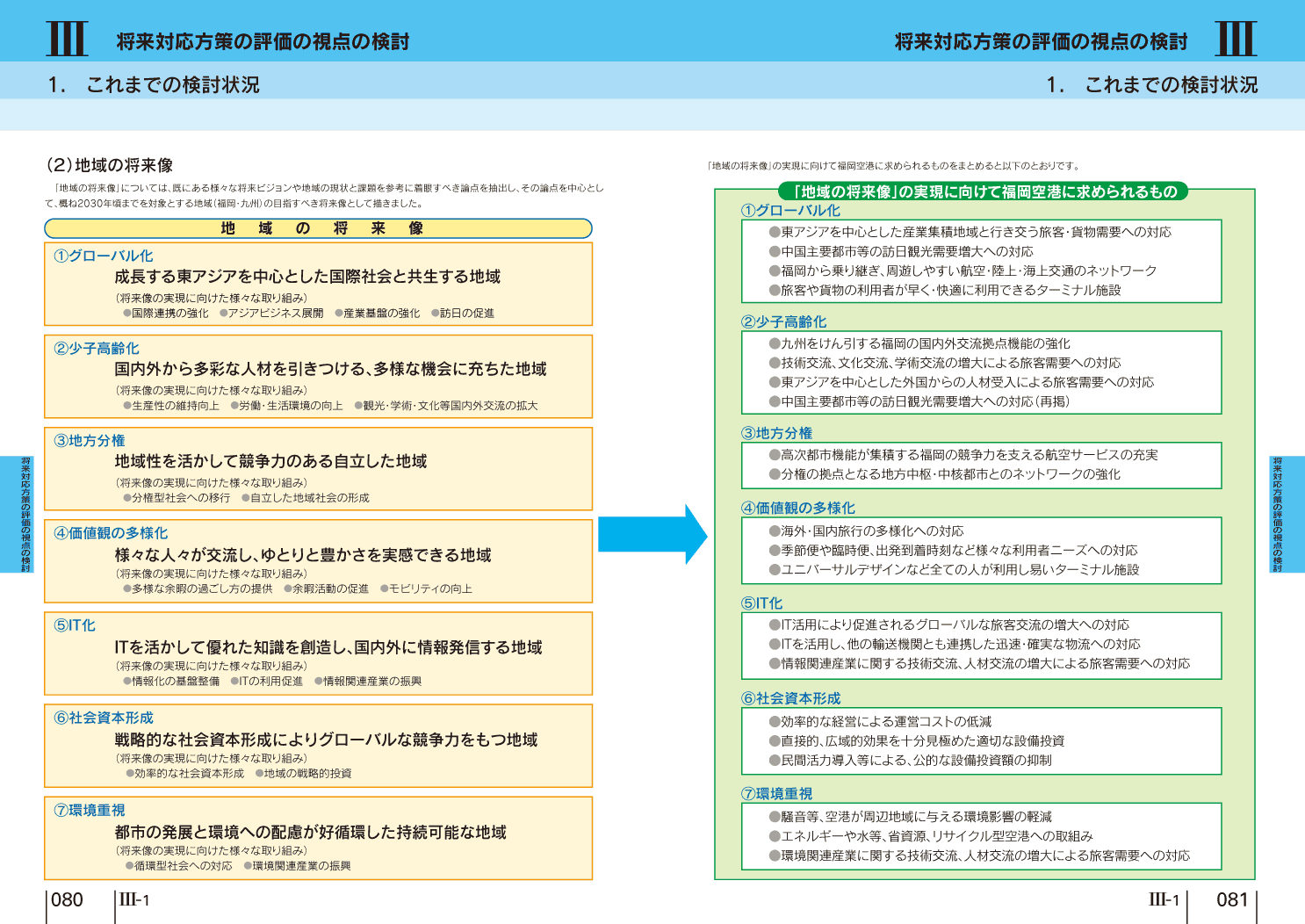This screenshot has width=1305, height=924.
Task: Click the right-page label ③地方分権
Action: click(776, 433)
